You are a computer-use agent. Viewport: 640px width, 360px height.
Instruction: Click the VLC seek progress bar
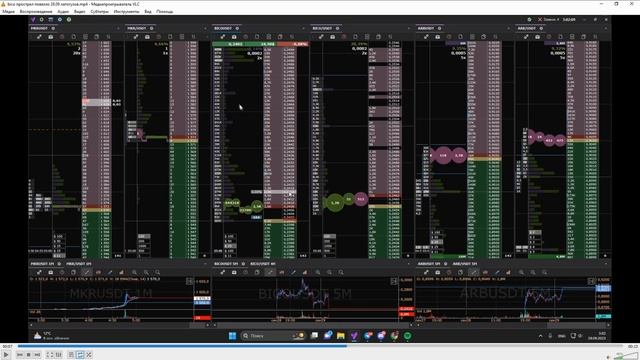(x=320, y=346)
